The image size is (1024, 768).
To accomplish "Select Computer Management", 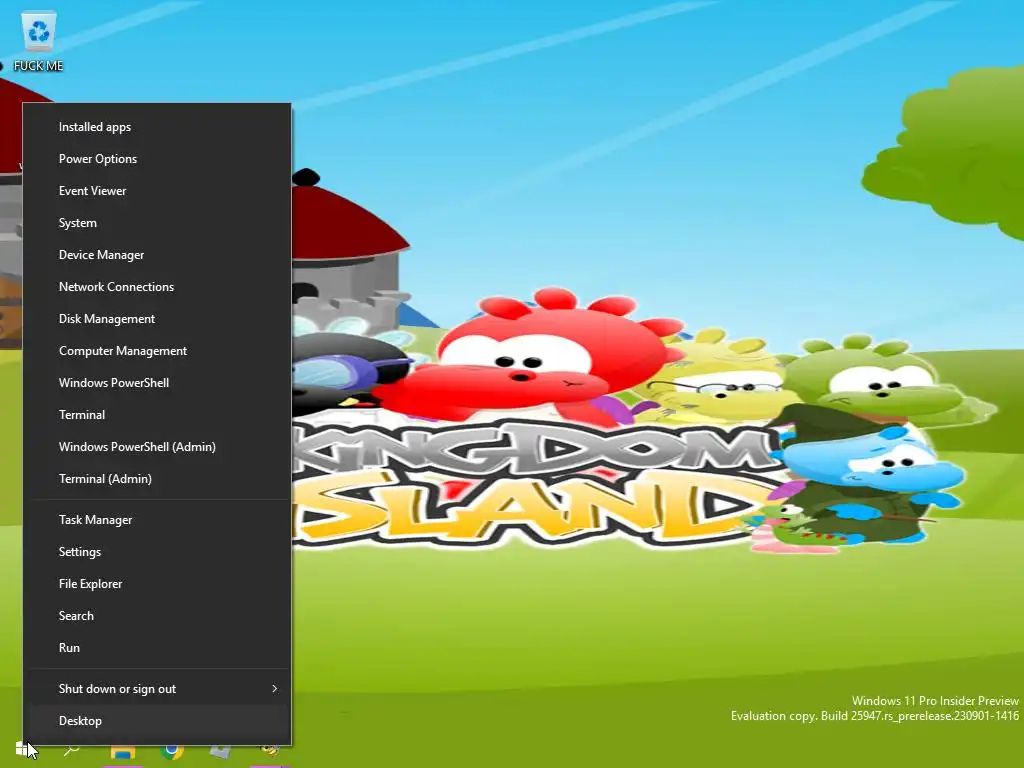I will click(x=157, y=351).
